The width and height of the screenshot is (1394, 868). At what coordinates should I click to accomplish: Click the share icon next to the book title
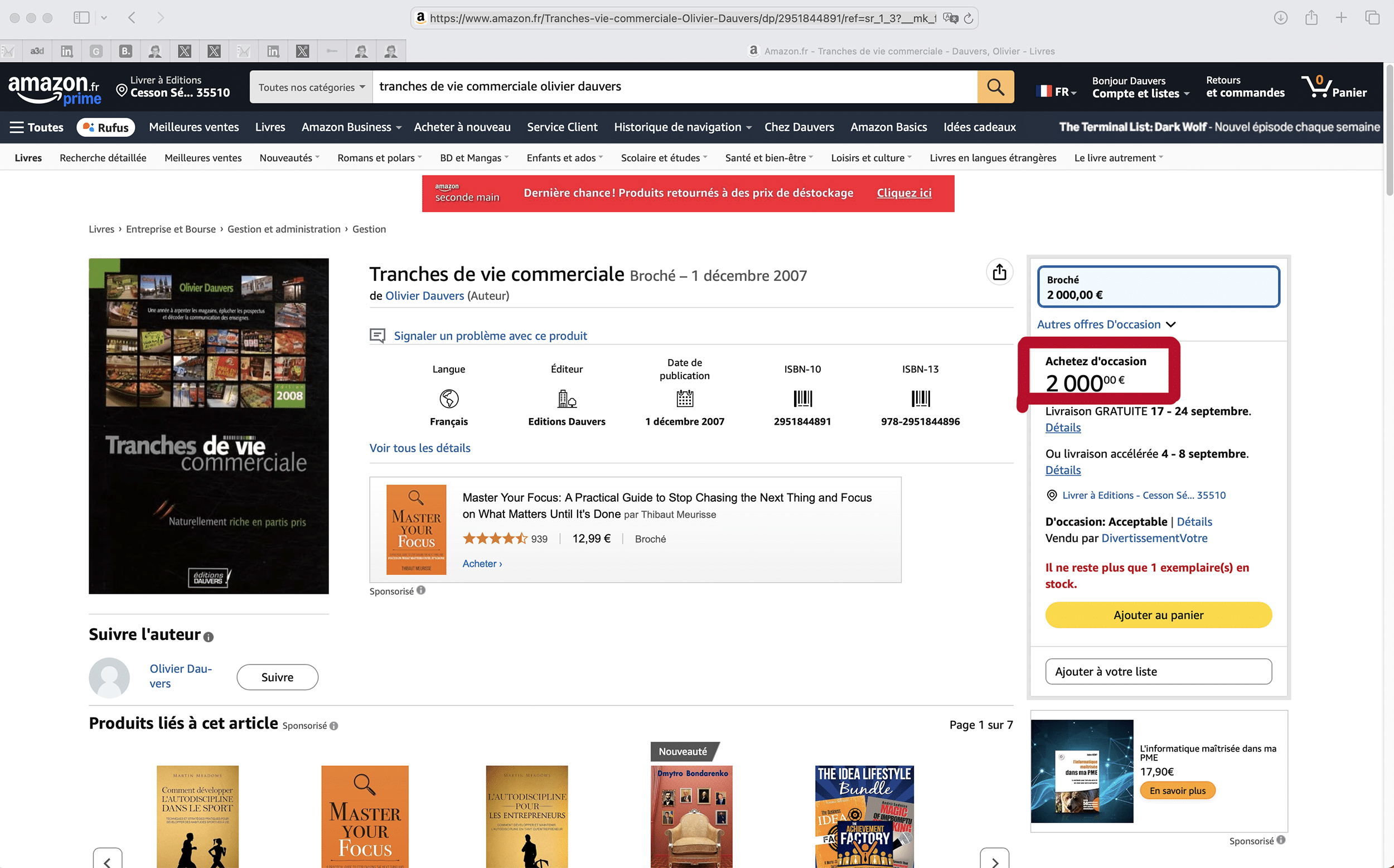click(999, 271)
